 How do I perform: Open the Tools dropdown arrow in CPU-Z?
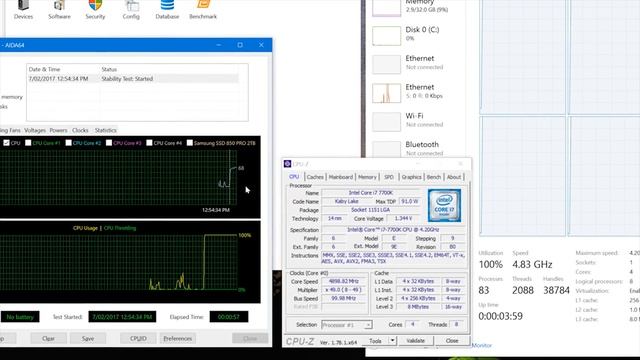click(x=392, y=340)
